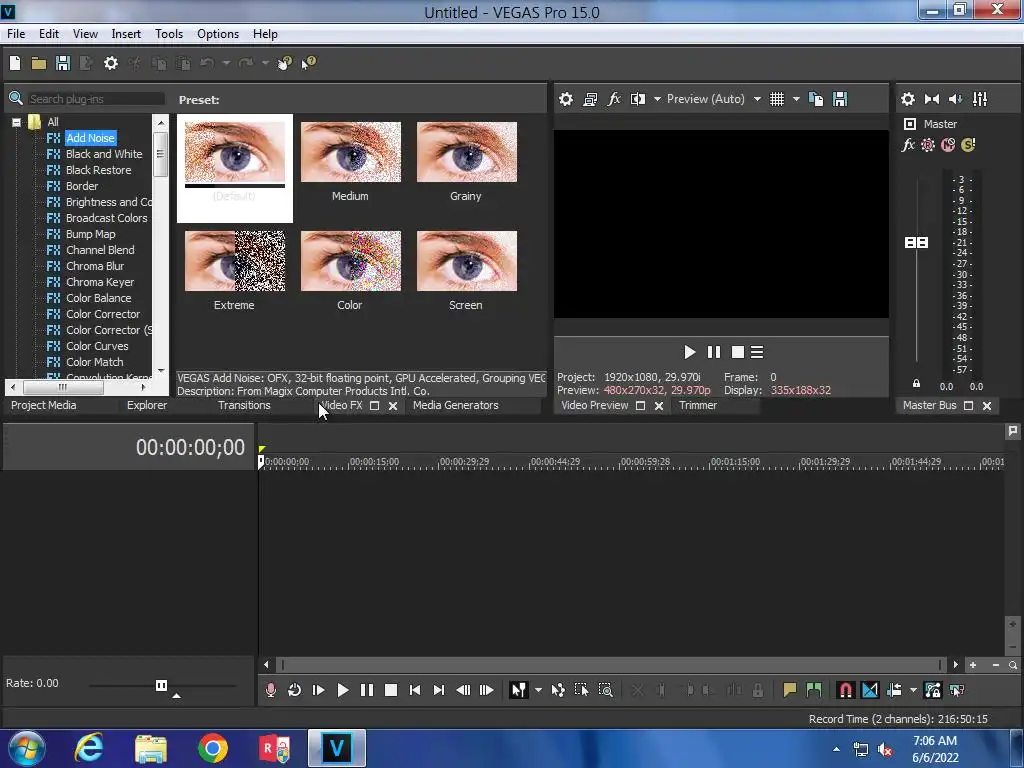Click the Search plug-ins field

click(x=95, y=99)
